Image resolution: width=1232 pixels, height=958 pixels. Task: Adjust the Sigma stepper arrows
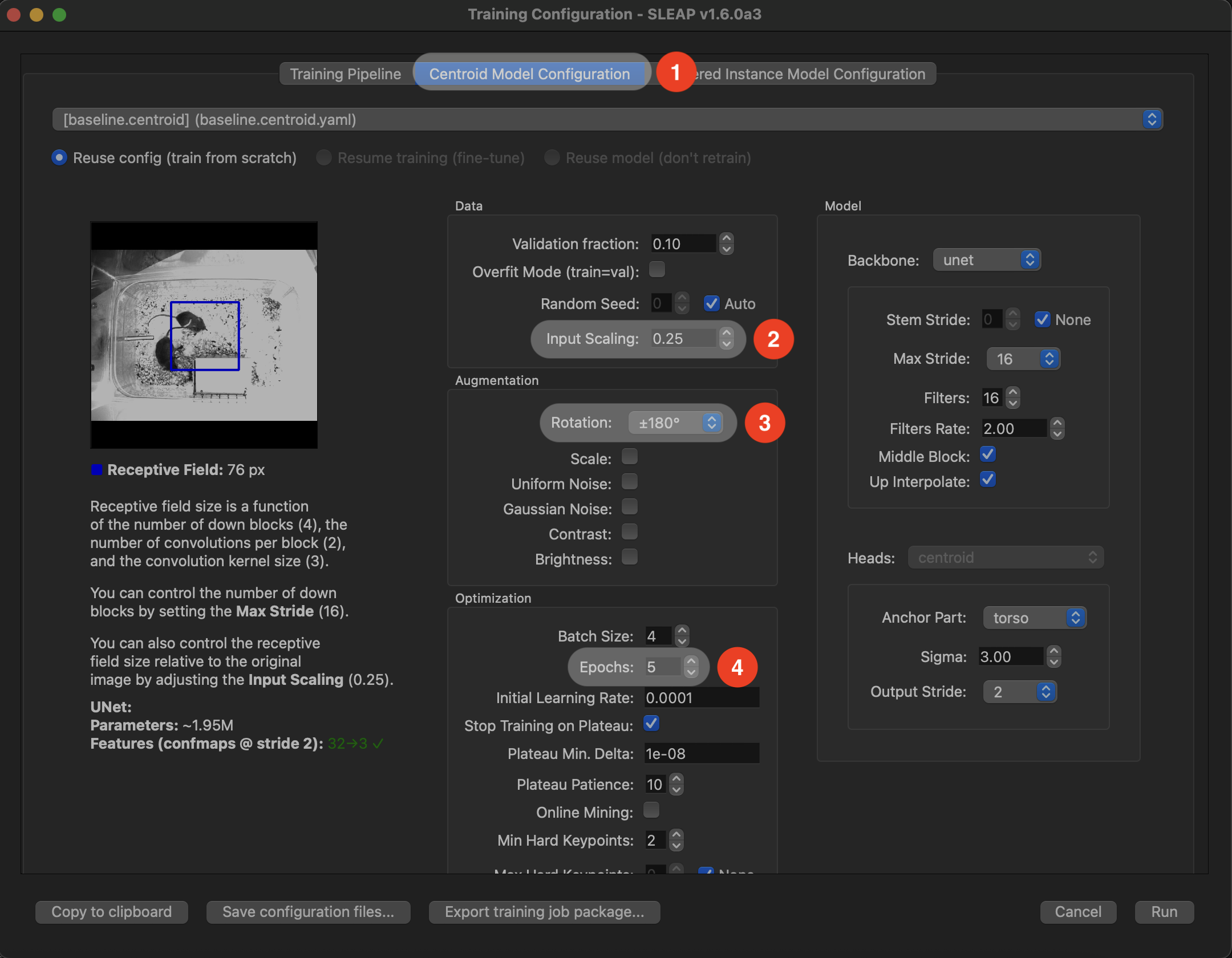(x=1053, y=656)
